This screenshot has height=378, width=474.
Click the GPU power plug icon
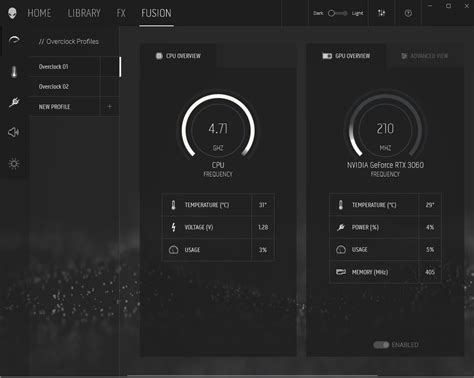(x=341, y=227)
